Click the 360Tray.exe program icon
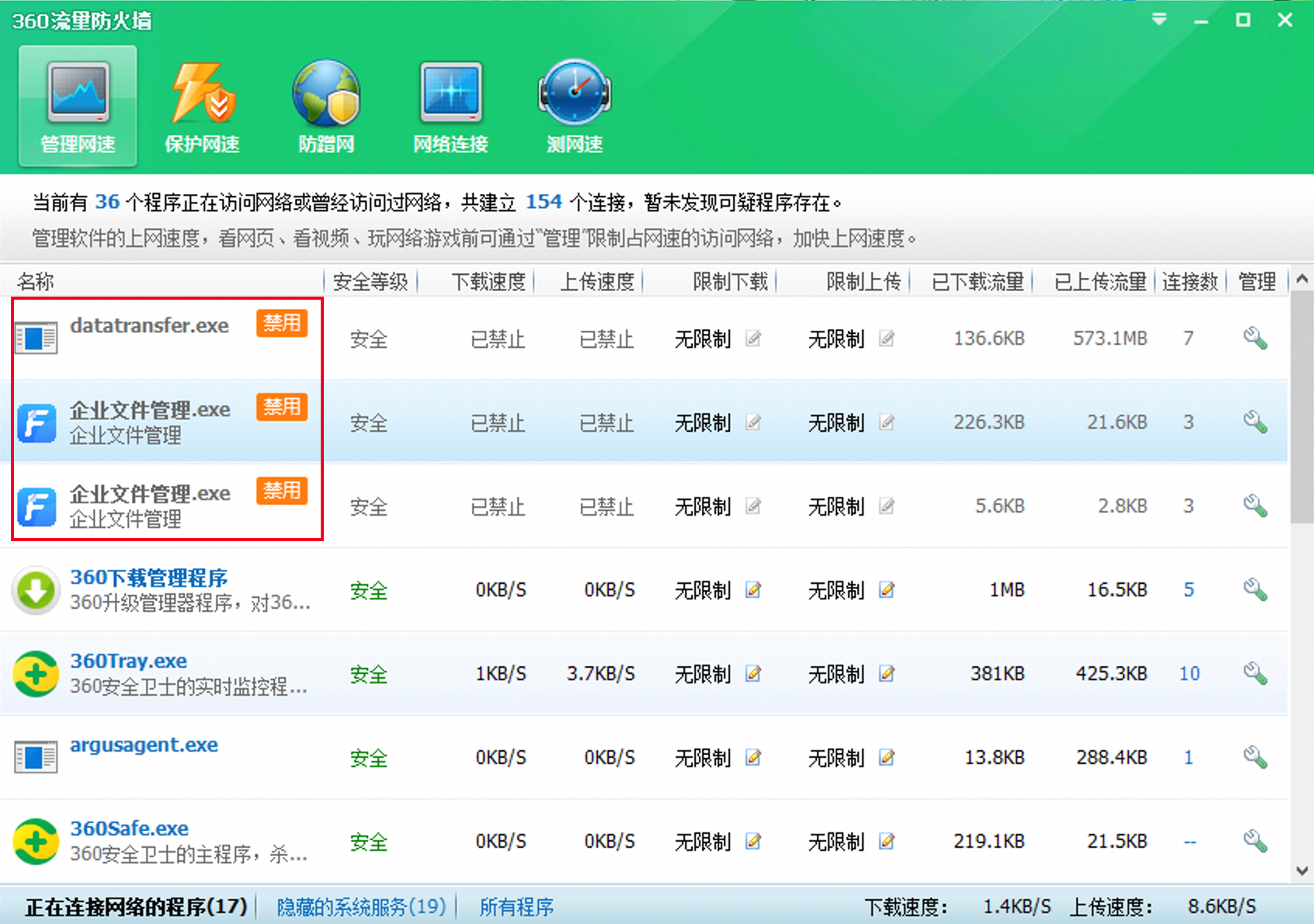Screen dimensions: 1314x924 (x=36, y=674)
